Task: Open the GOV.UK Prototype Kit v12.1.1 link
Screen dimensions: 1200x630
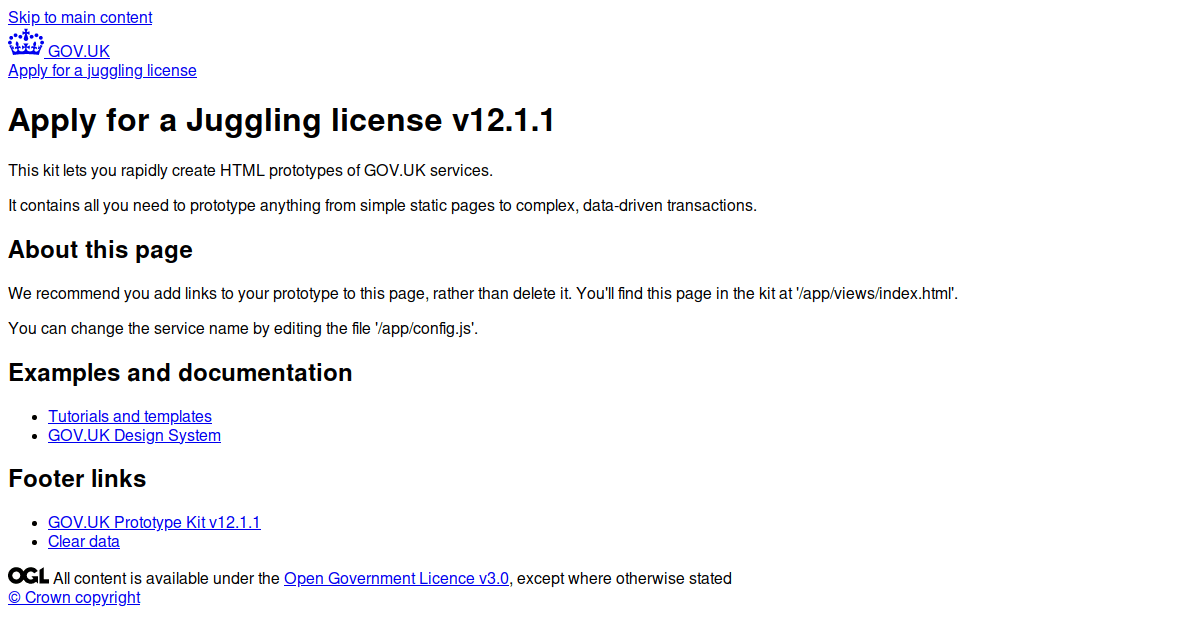Action: [x=154, y=522]
